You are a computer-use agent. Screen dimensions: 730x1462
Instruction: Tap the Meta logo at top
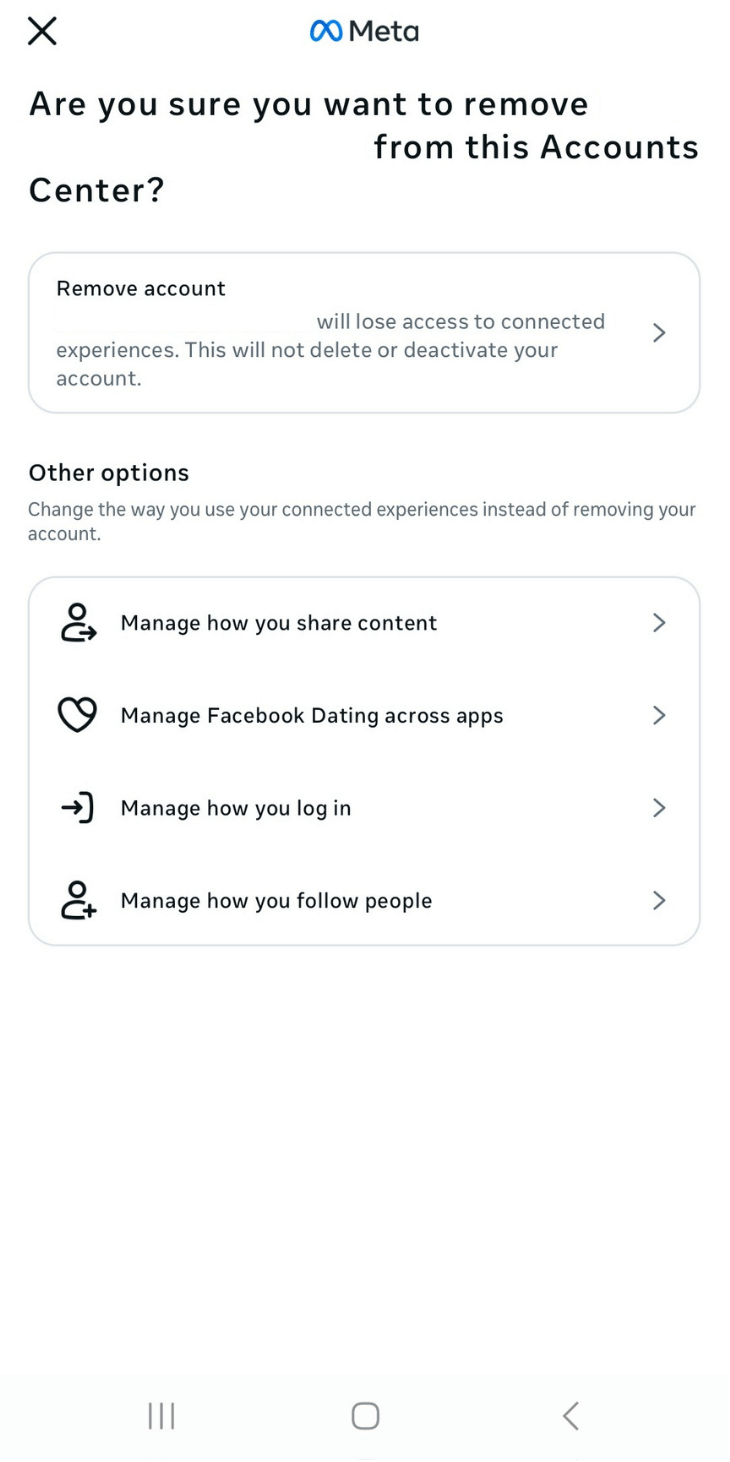[x=364, y=32]
